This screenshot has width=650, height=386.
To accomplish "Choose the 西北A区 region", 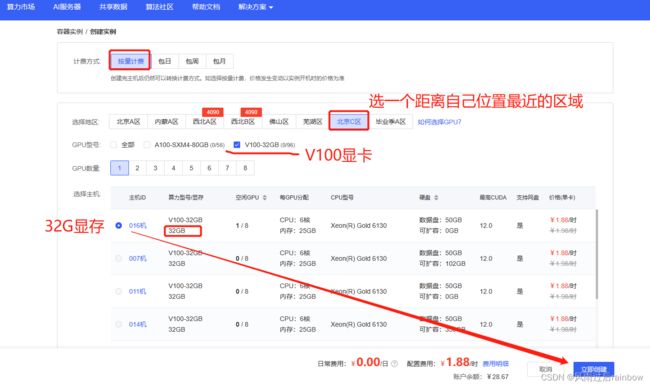I will pyautogui.click(x=204, y=121).
